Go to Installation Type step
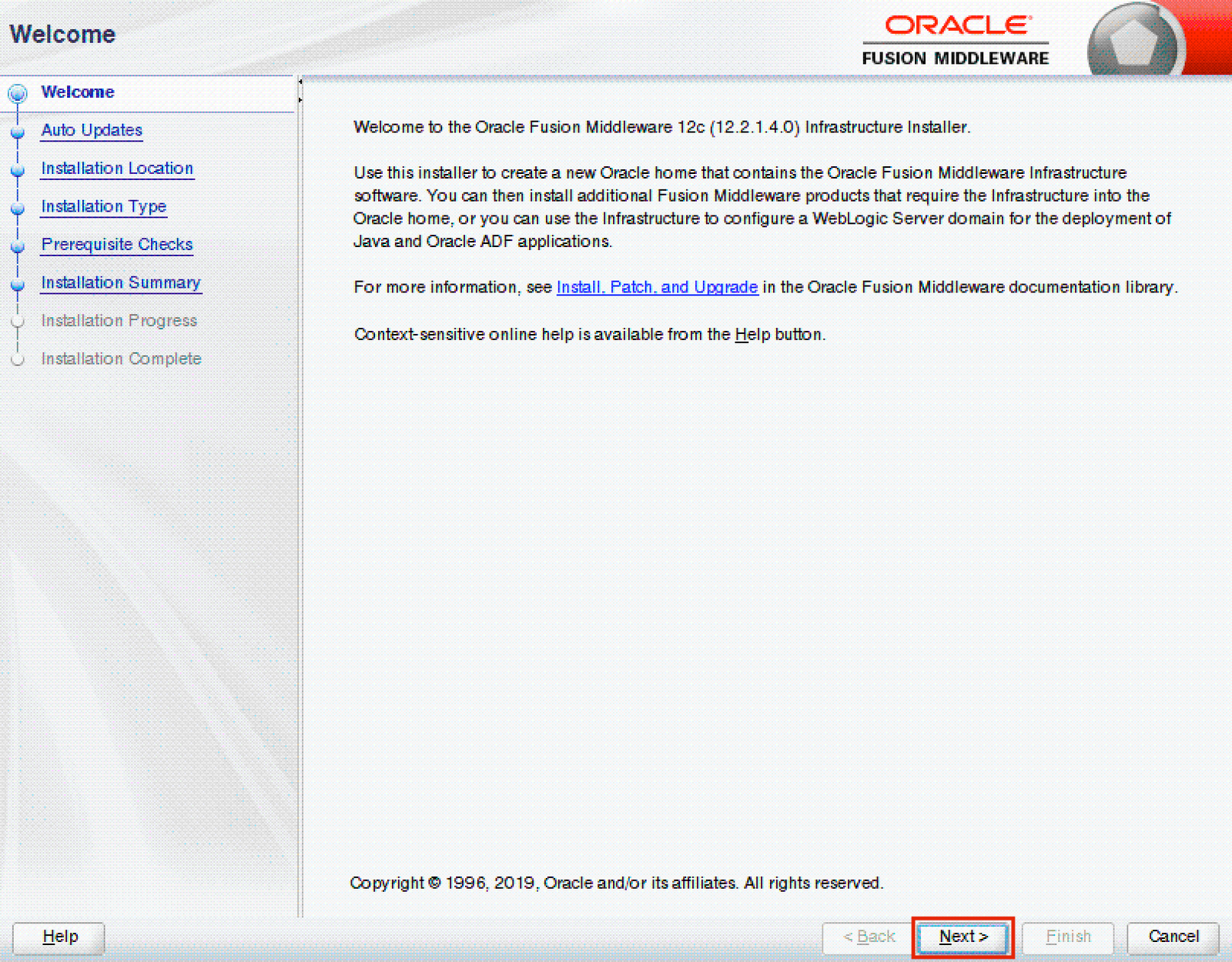The width and height of the screenshot is (1232, 962). [x=104, y=206]
